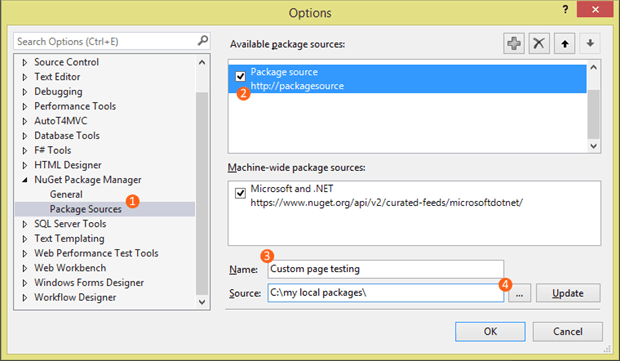The height and width of the screenshot is (361, 620).
Task: Expand the Windows Forms Designer node
Action: tap(25, 283)
